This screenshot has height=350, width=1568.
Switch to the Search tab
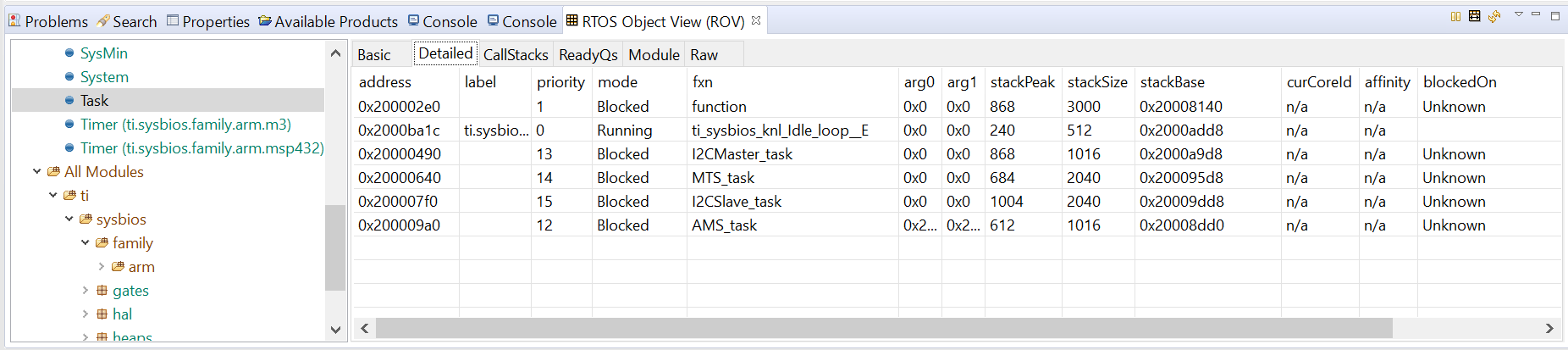click(126, 21)
